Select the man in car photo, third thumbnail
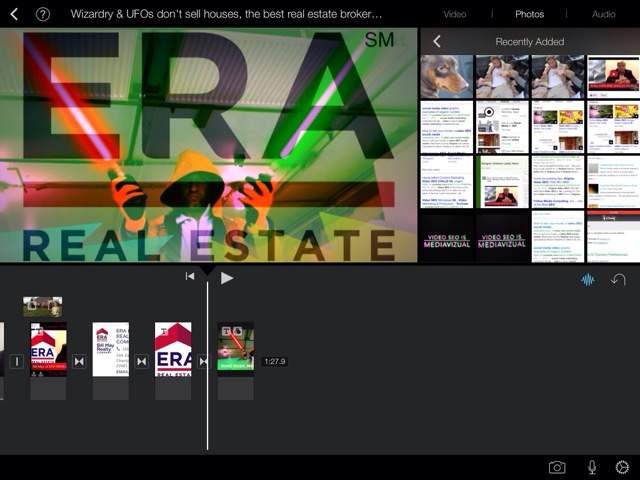 coord(558,76)
